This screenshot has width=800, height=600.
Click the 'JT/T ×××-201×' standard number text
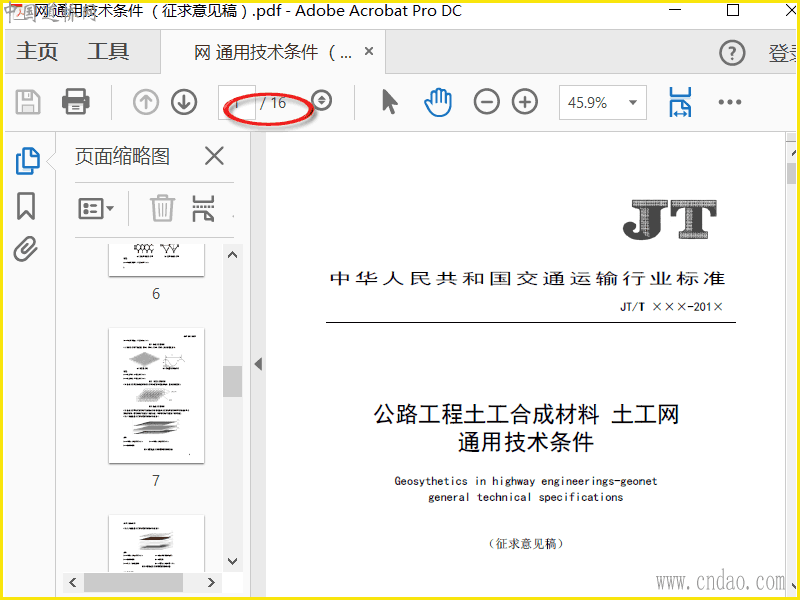[671, 307]
